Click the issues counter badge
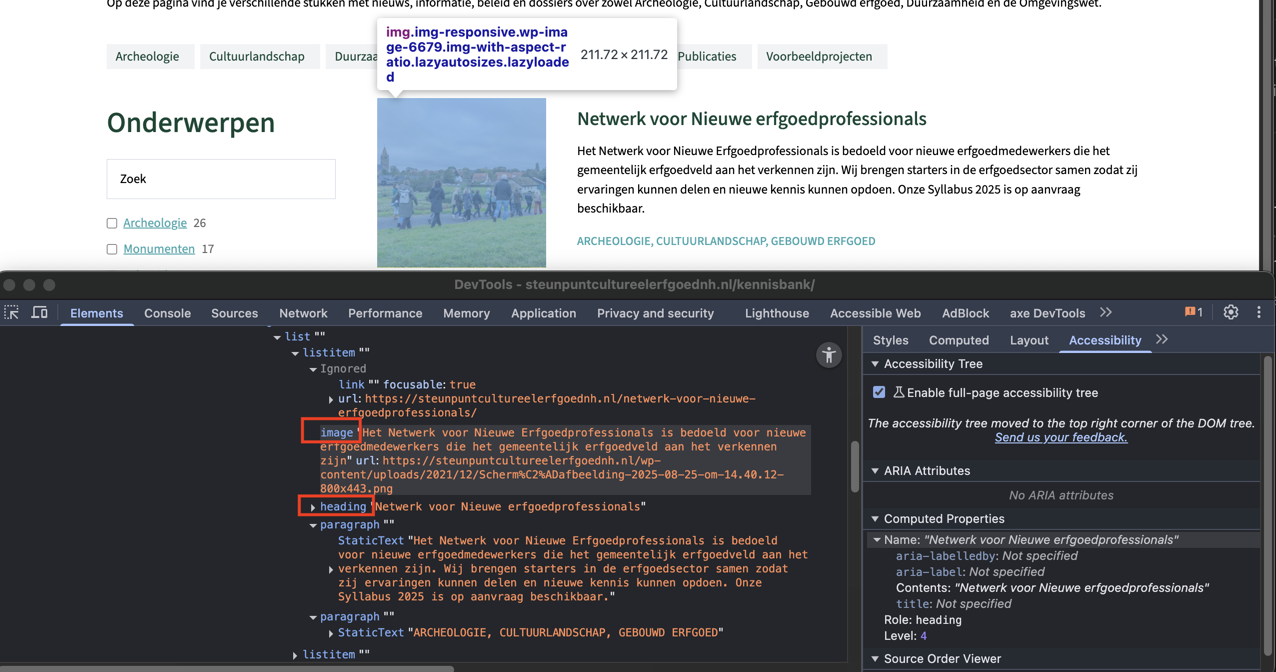This screenshot has height=672, width=1276. (1193, 313)
